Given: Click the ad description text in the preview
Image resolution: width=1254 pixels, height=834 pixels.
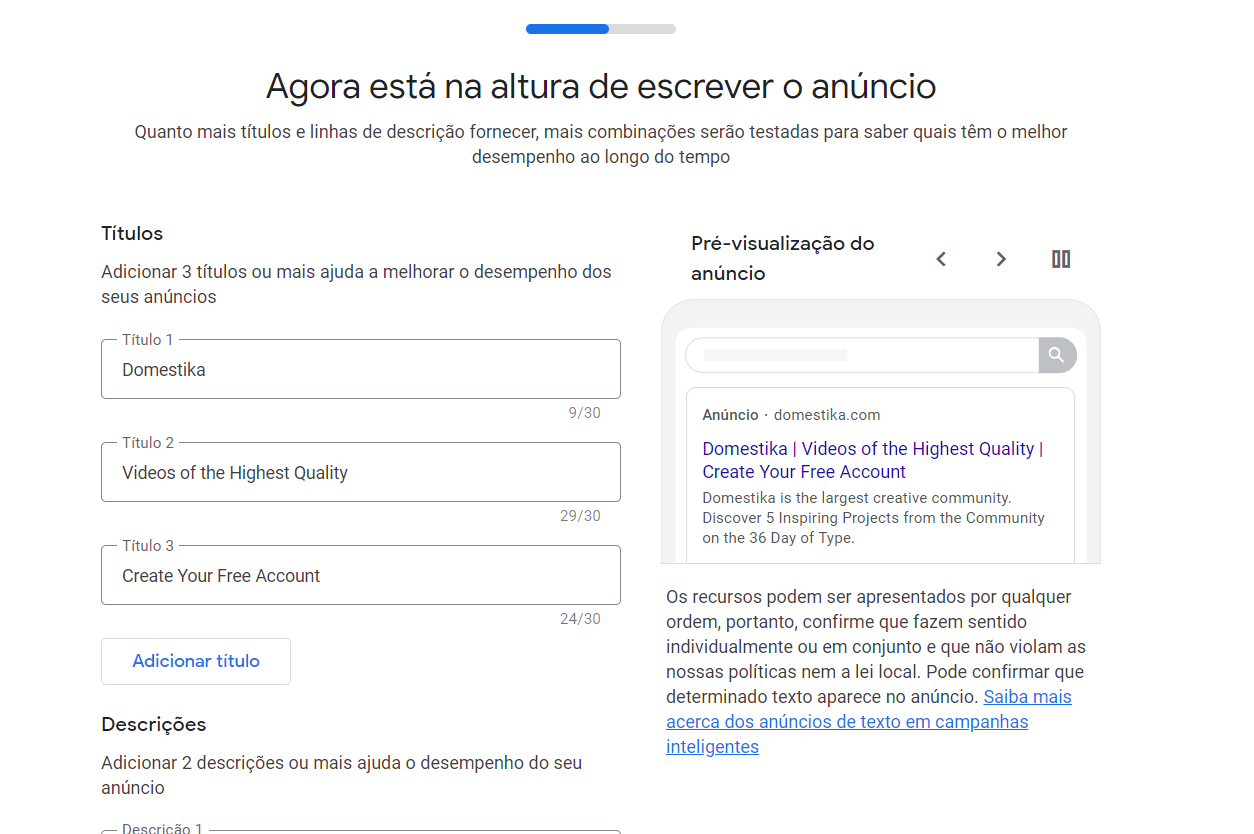Looking at the screenshot, I should pyautogui.click(x=873, y=517).
